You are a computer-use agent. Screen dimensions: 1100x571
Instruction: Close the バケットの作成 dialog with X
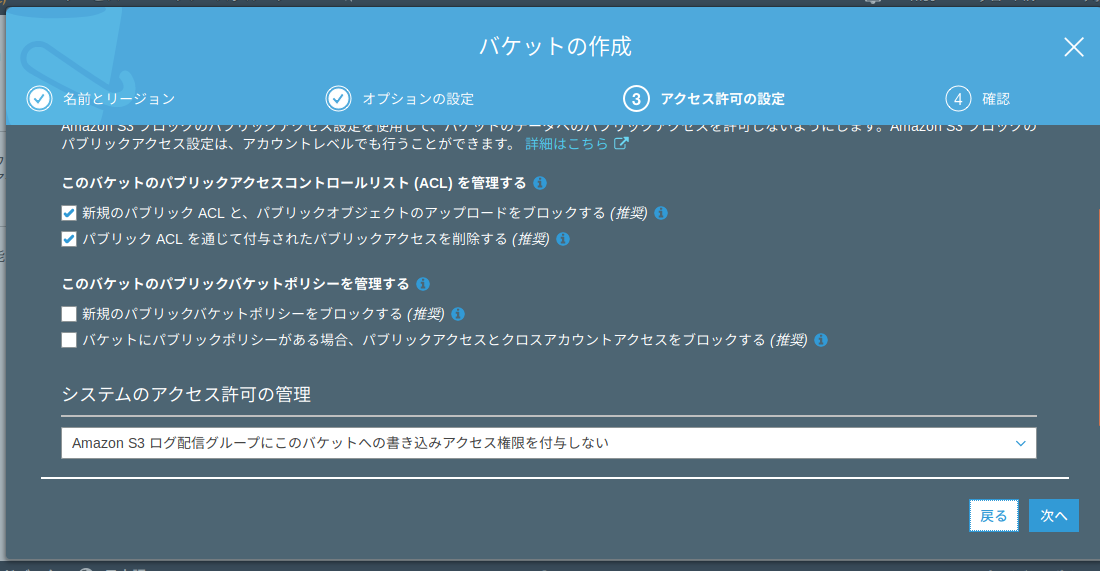click(1073, 47)
